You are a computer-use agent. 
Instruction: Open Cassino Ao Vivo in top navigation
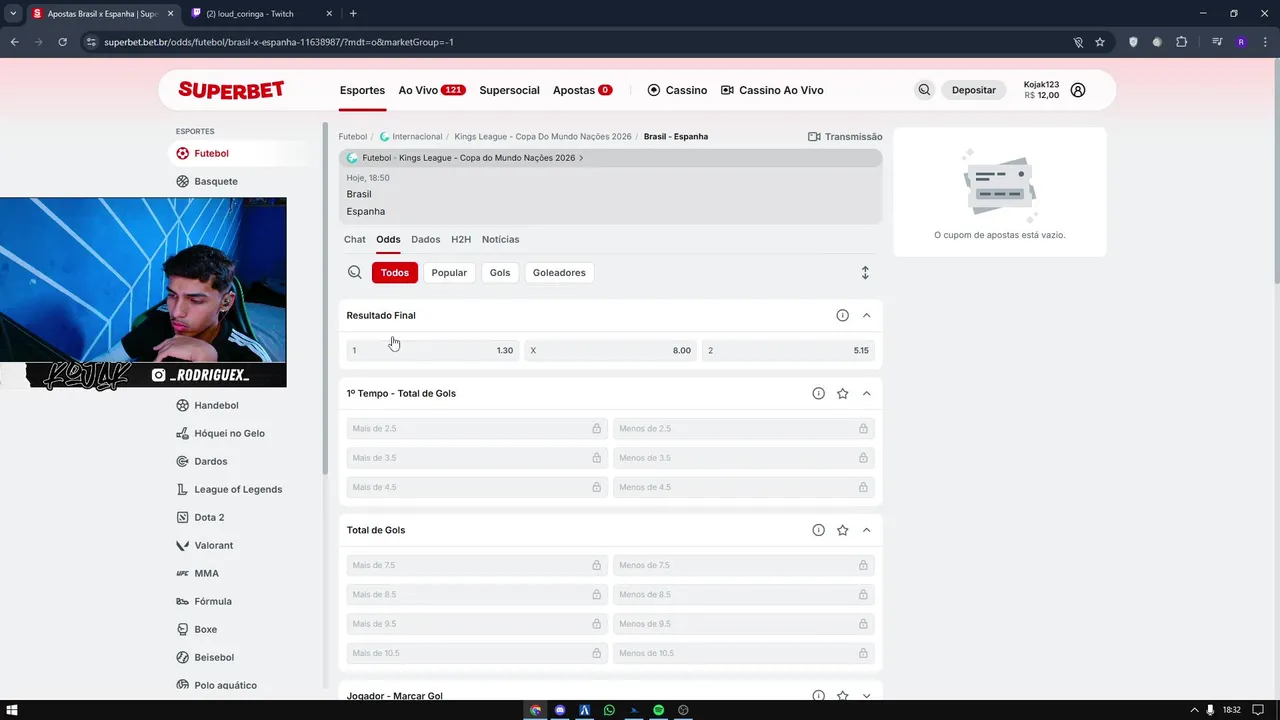point(772,90)
